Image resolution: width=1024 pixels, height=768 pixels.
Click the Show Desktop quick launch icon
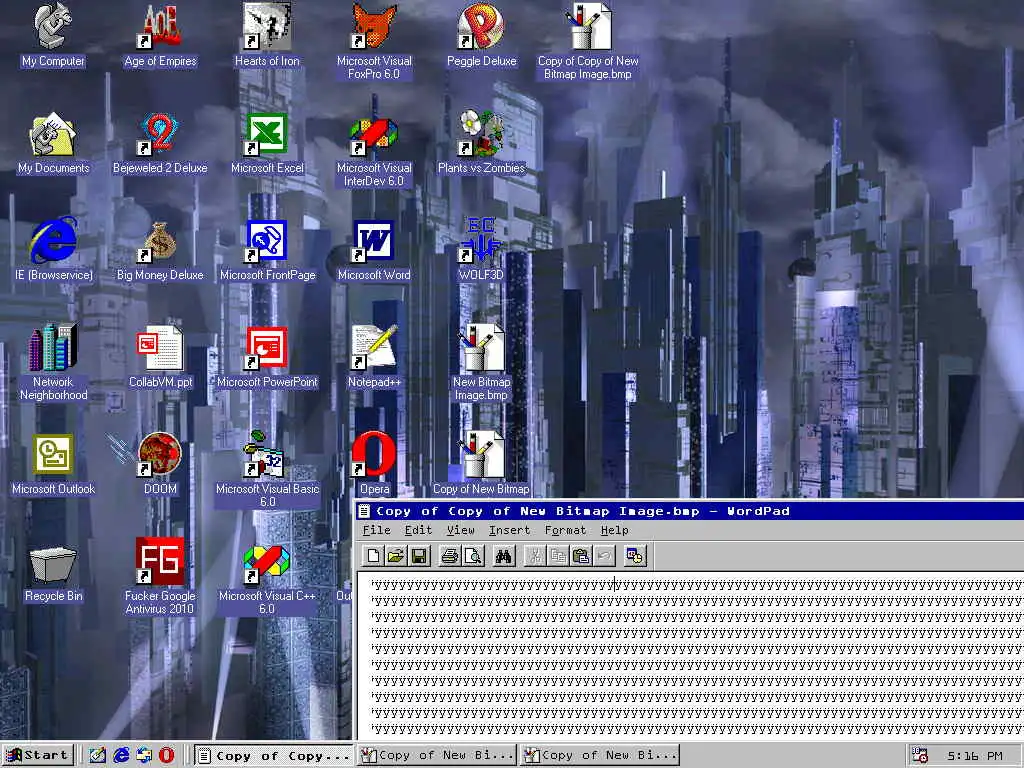(98, 756)
